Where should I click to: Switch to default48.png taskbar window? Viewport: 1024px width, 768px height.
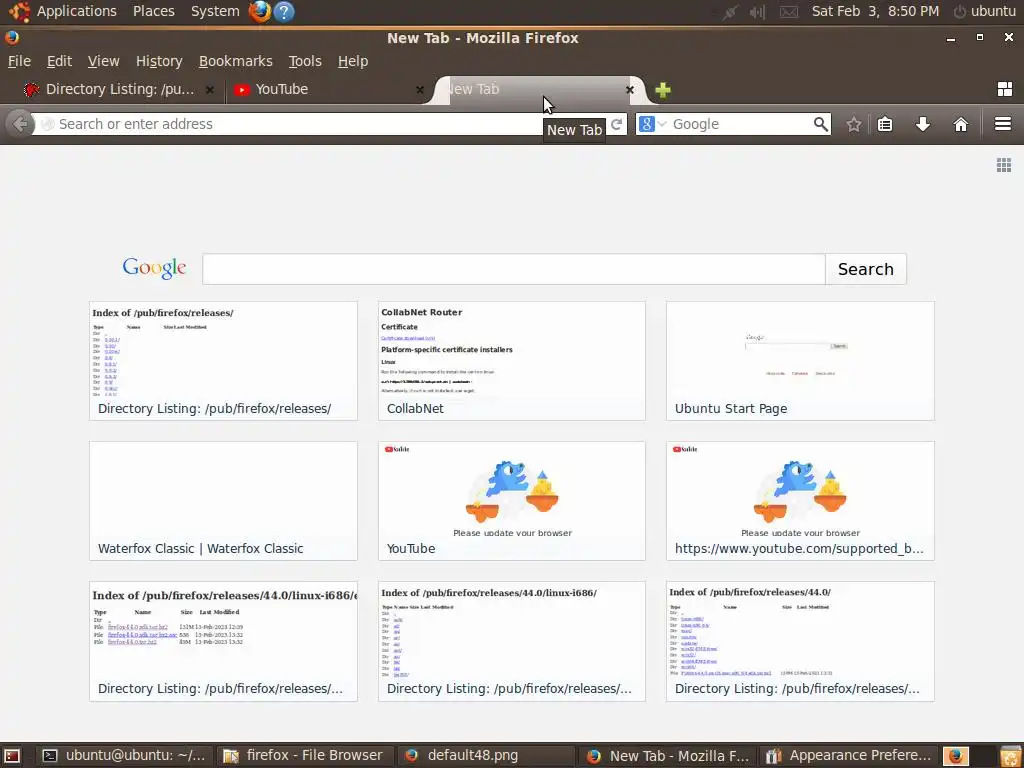[485, 756]
